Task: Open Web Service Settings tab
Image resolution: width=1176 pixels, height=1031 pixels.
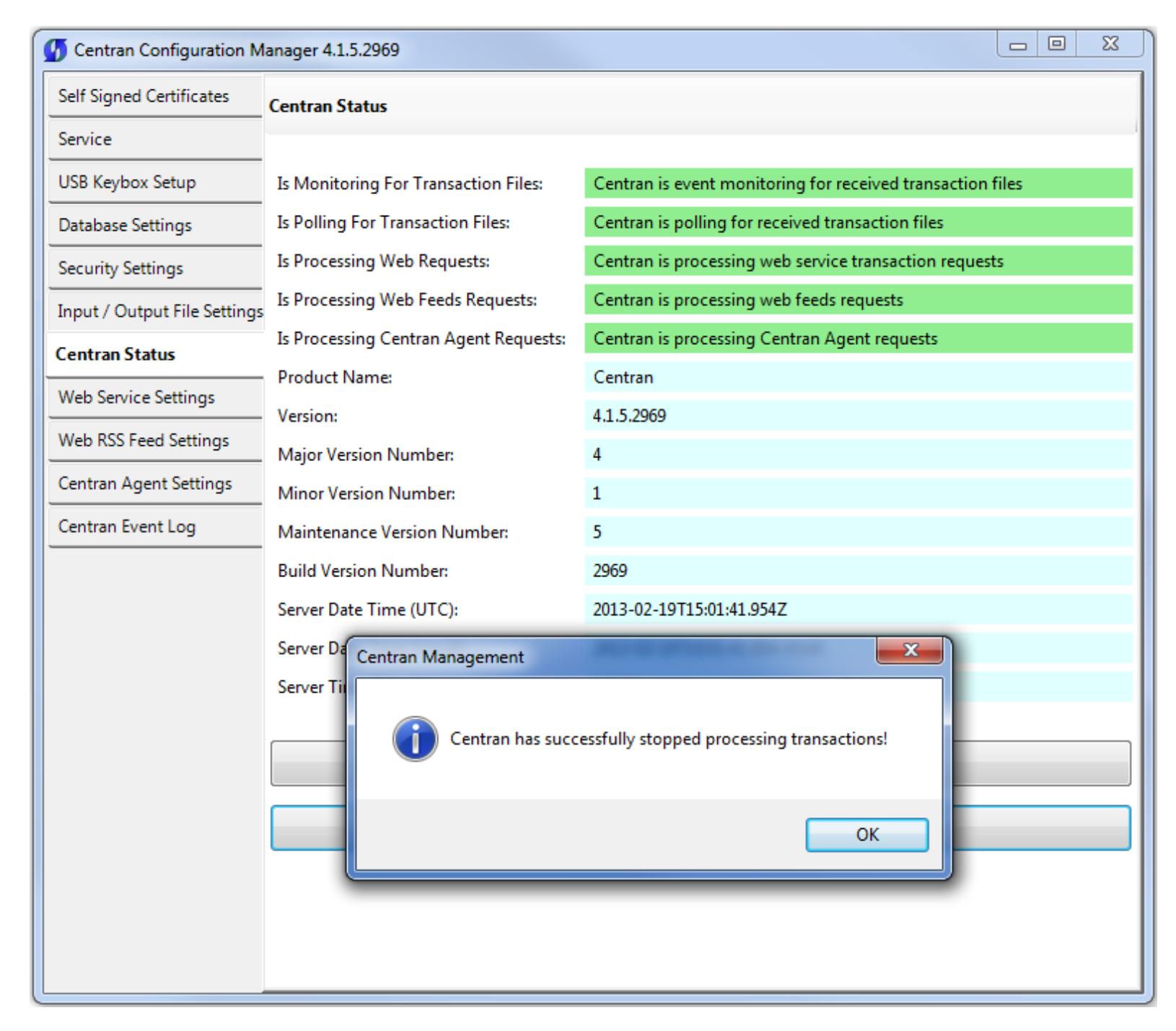Action: point(154,398)
